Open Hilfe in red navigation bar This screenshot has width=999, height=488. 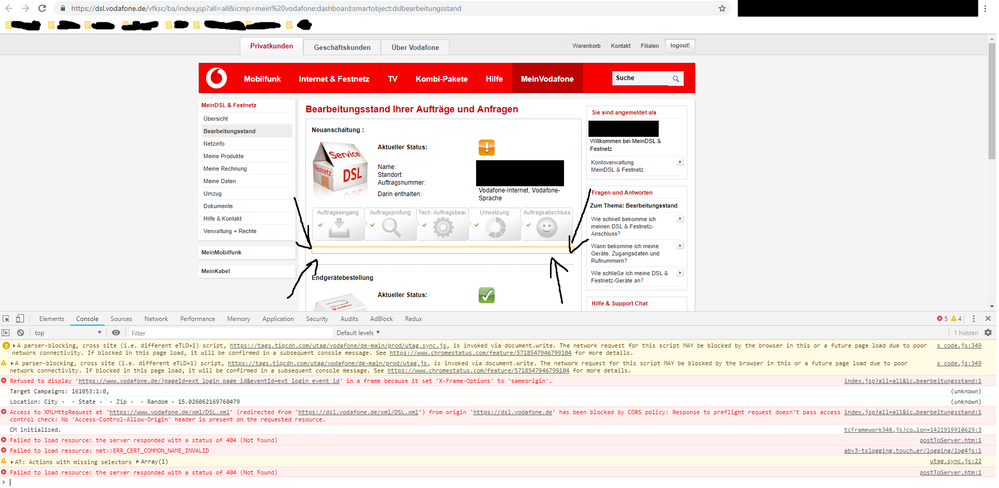tap(494, 79)
